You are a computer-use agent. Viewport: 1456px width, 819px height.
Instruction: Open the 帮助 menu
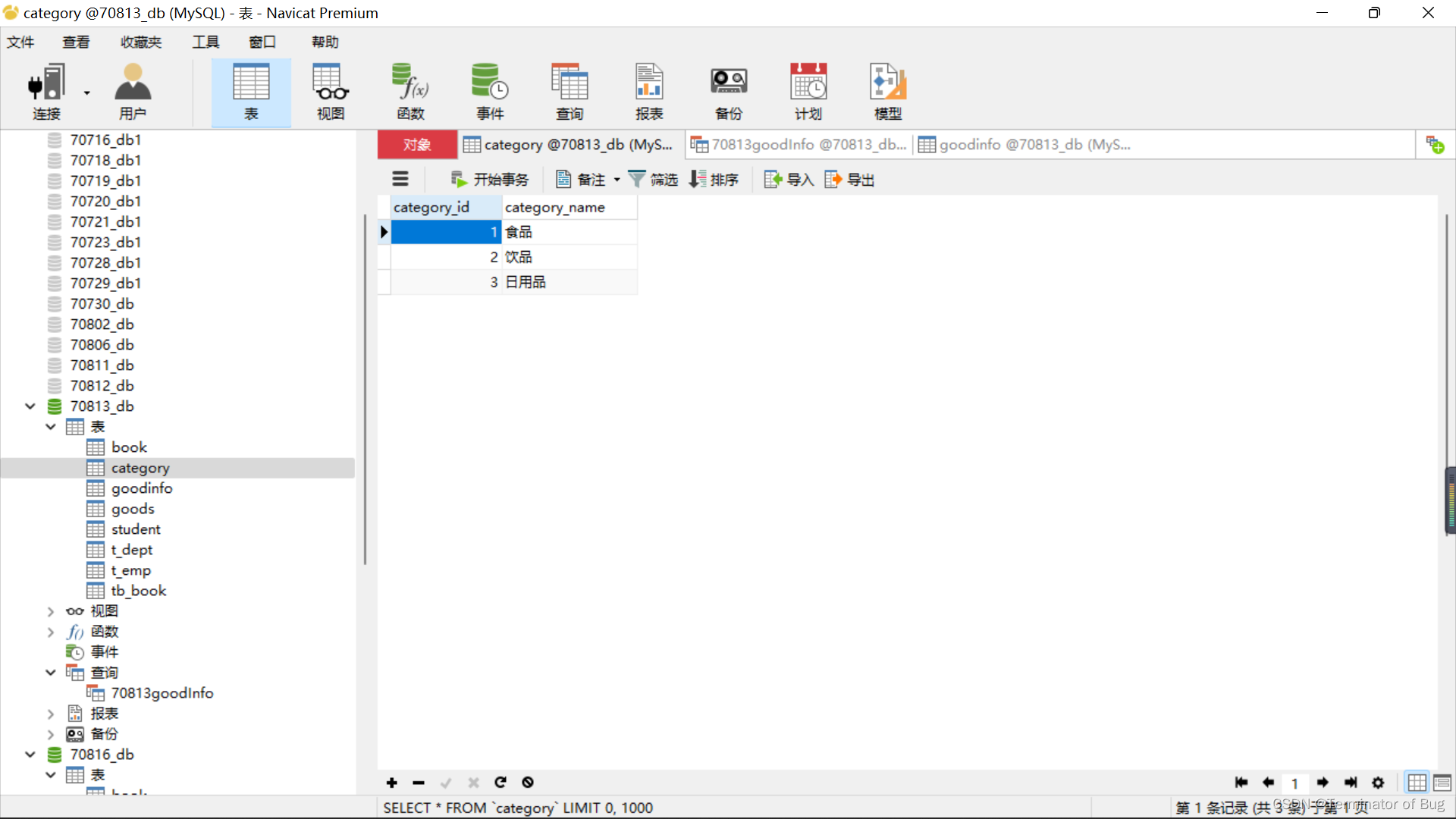(325, 42)
